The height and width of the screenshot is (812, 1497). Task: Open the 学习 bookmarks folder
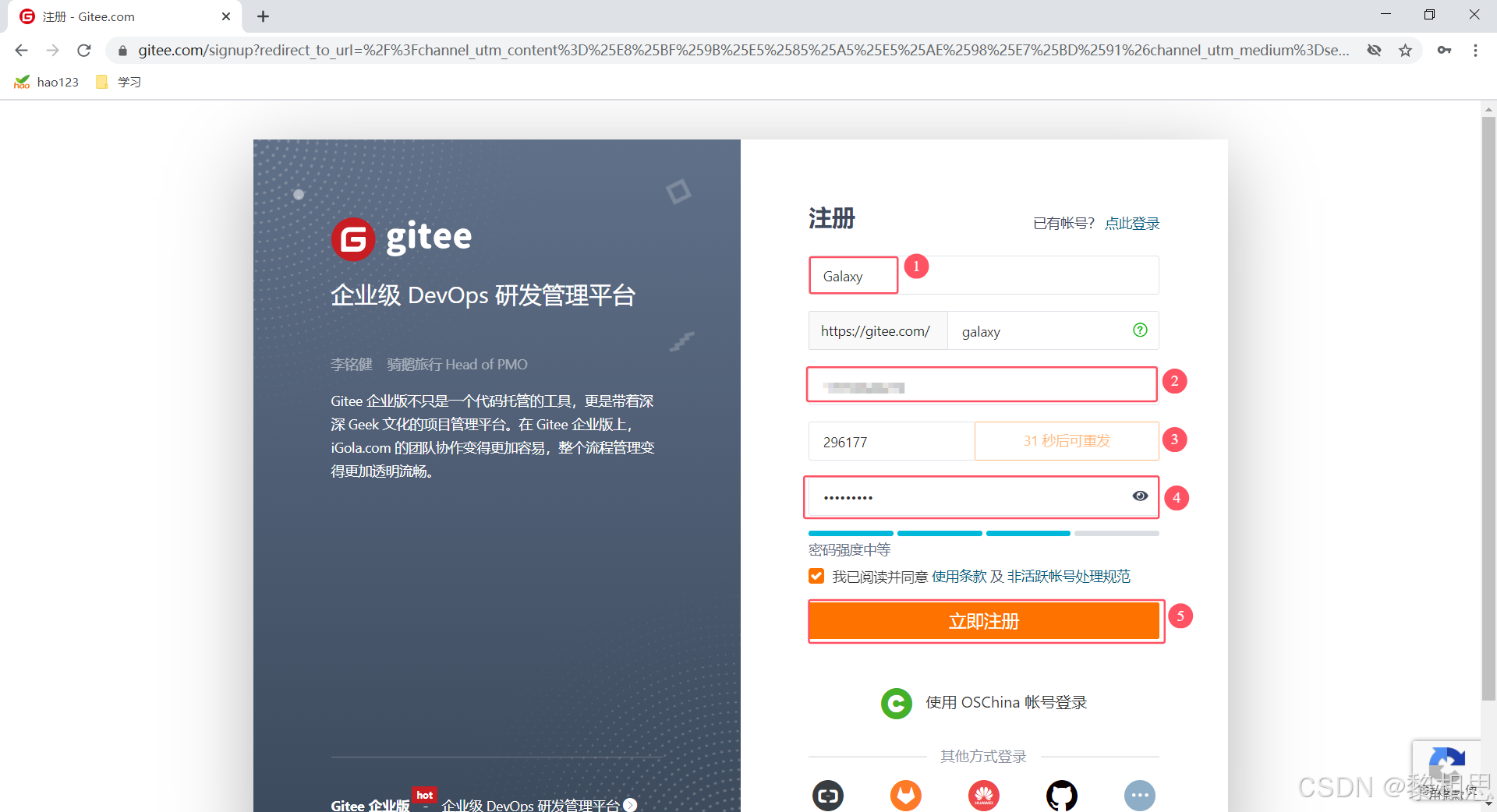pyautogui.click(x=119, y=82)
